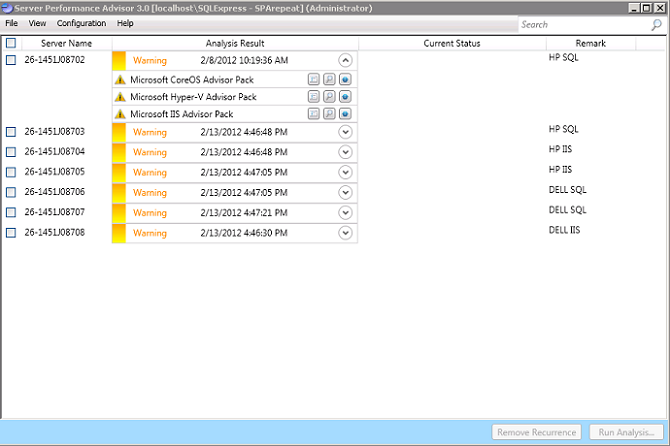This screenshot has height=446, width=670.
Task: Click the Run Analysis... button
Action: click(626, 432)
